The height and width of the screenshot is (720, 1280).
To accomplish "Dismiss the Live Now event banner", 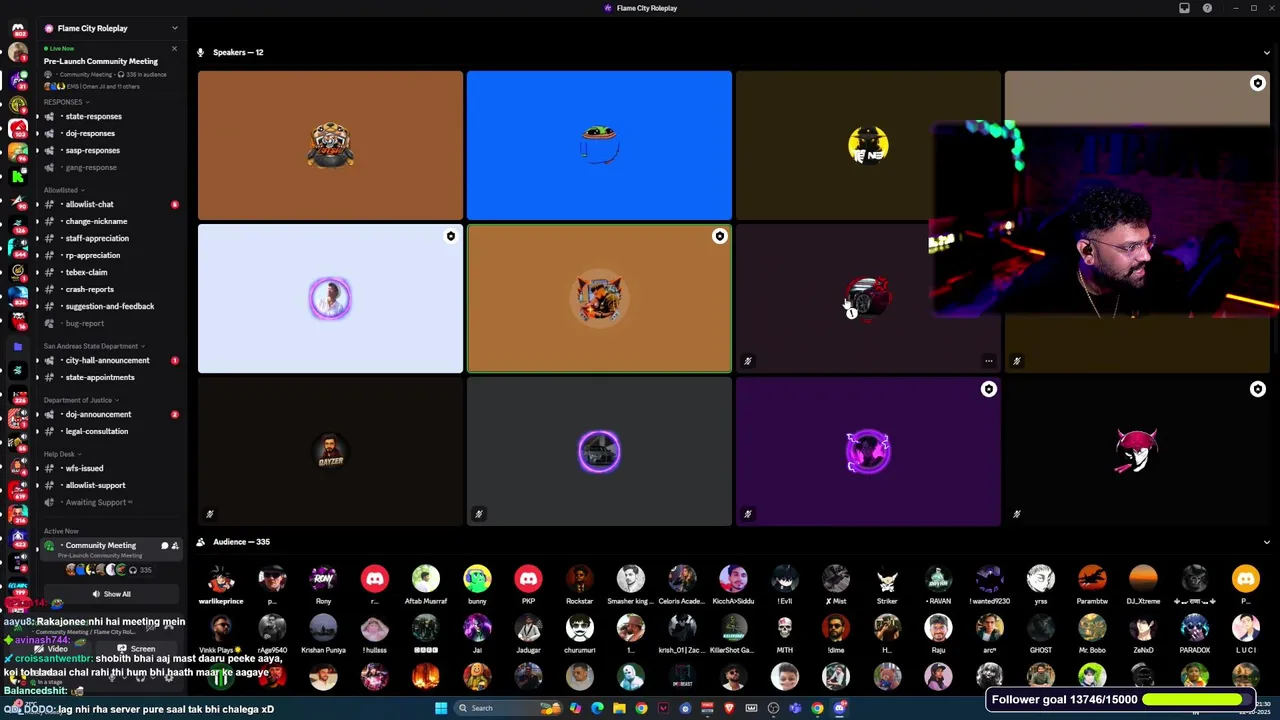I will tap(174, 48).
